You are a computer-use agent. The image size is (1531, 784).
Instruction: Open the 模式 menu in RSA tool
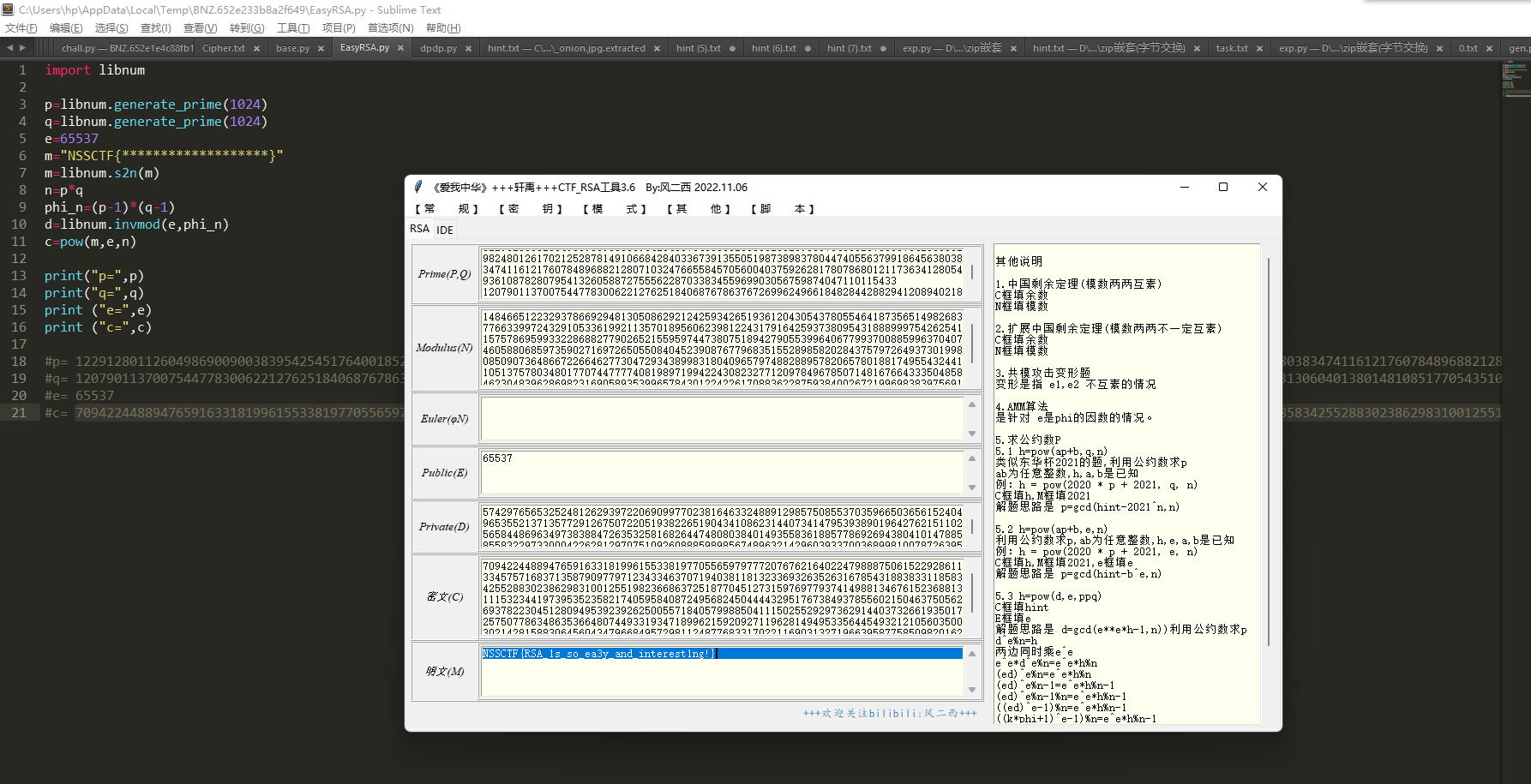(x=614, y=209)
